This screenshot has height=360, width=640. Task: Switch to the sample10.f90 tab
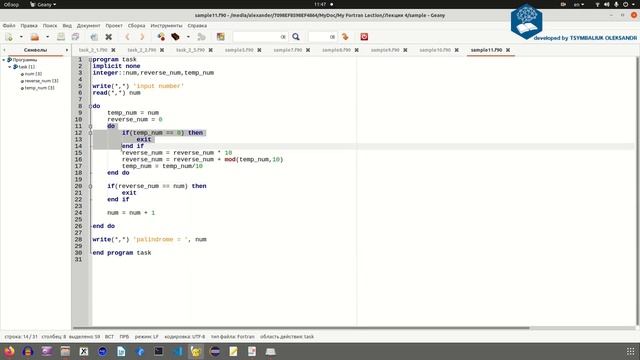[435, 50]
